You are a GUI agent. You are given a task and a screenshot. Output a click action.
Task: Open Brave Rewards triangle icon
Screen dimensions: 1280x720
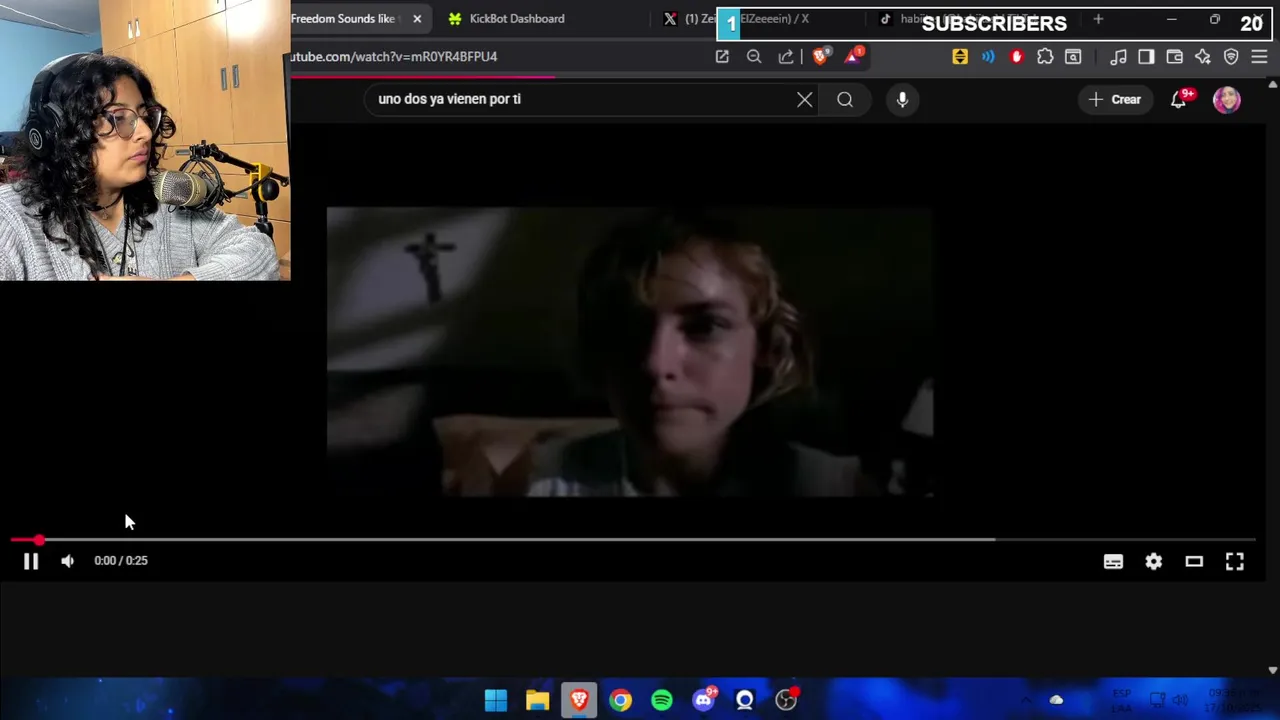pos(853,57)
